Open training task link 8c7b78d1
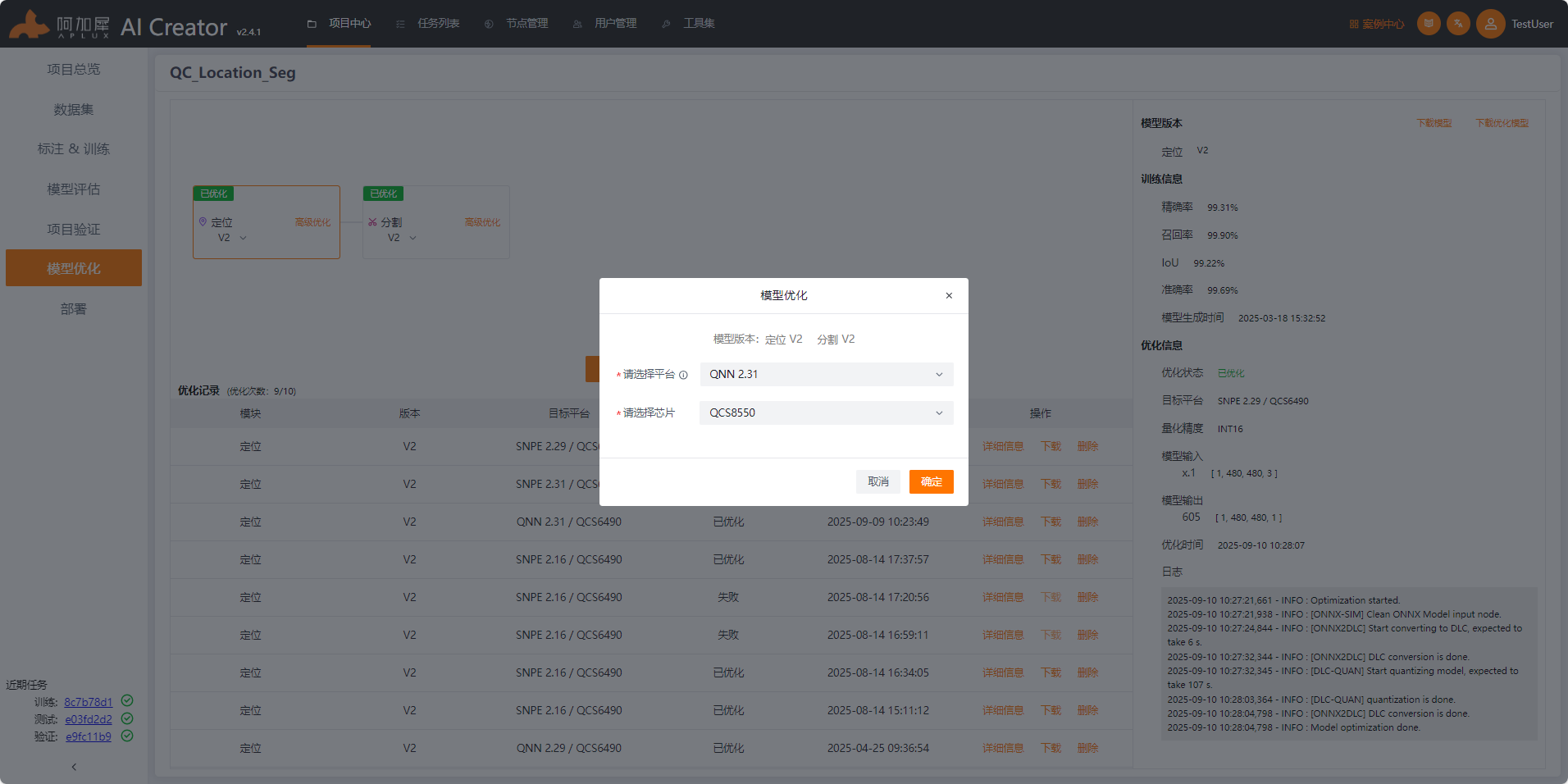 [x=88, y=702]
